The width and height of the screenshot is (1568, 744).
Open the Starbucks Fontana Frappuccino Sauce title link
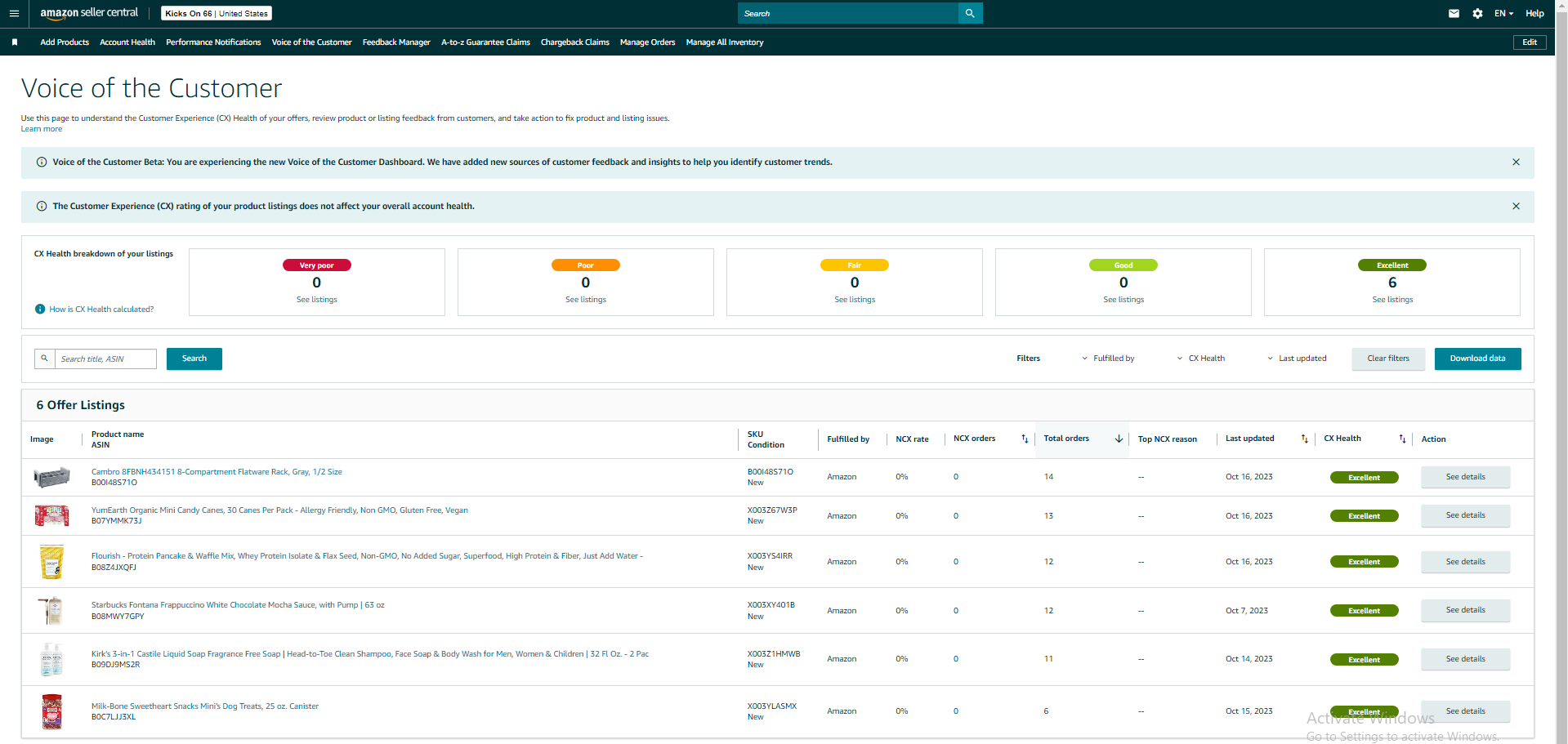tap(238, 605)
